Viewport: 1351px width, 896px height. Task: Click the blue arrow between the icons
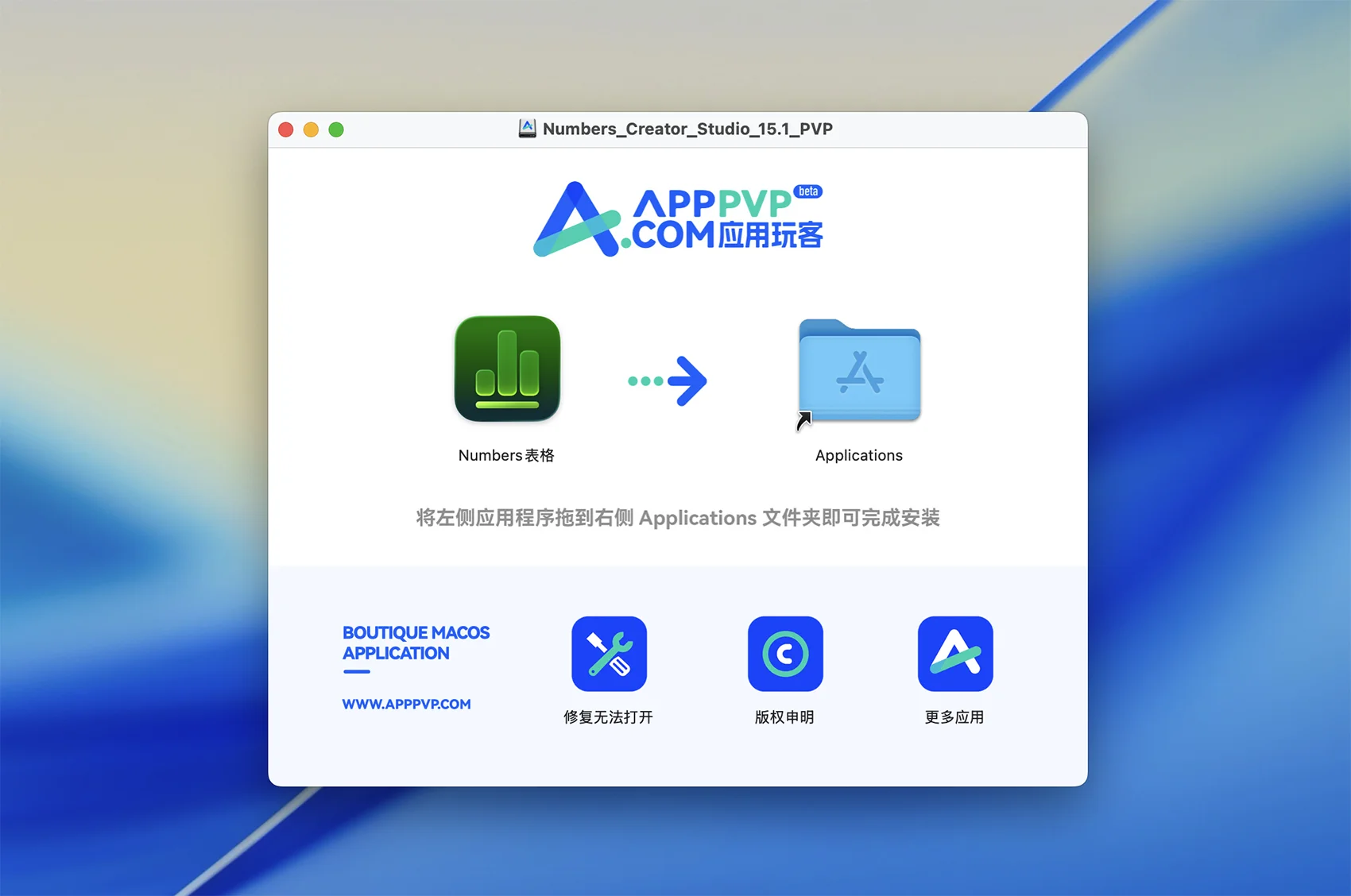(668, 381)
